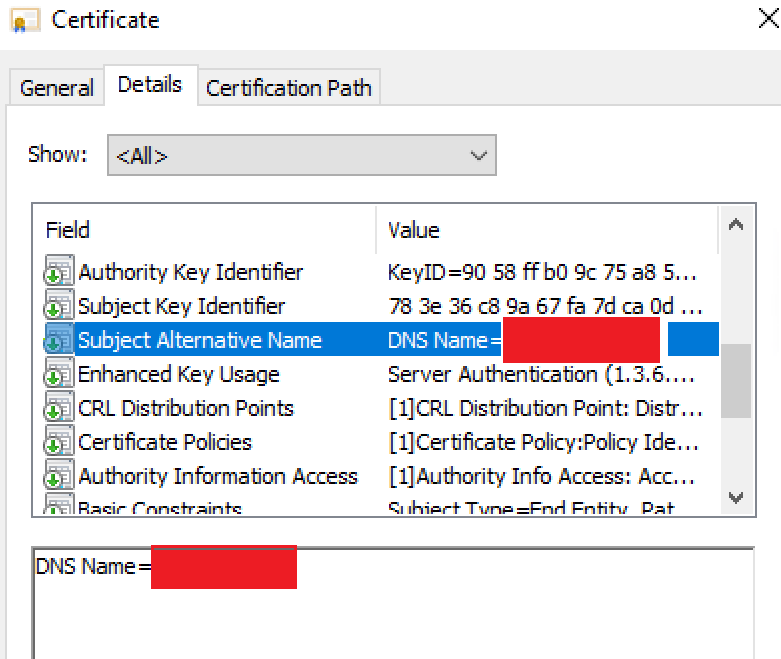Viewport: 781px width, 659px height.
Task: Switch to the Certification Path tab
Action: (x=289, y=88)
